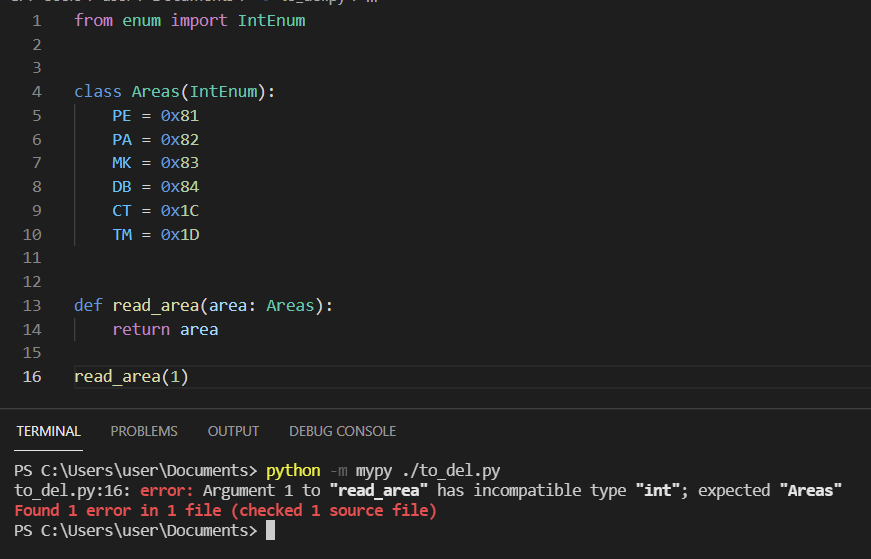
Task: Click line number 13 in the gutter
Action: pos(32,306)
